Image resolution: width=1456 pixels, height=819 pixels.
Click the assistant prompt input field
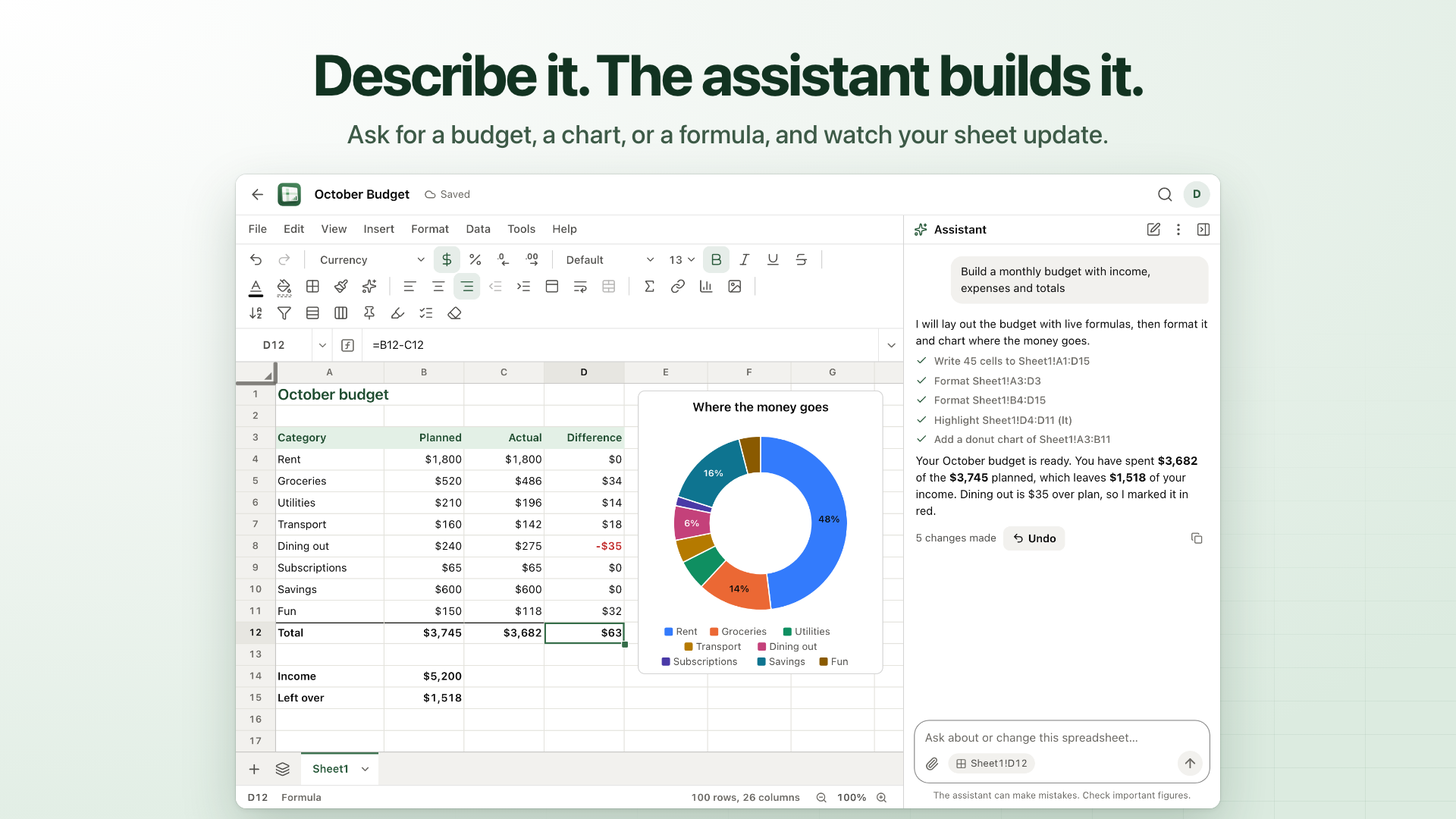1062,738
